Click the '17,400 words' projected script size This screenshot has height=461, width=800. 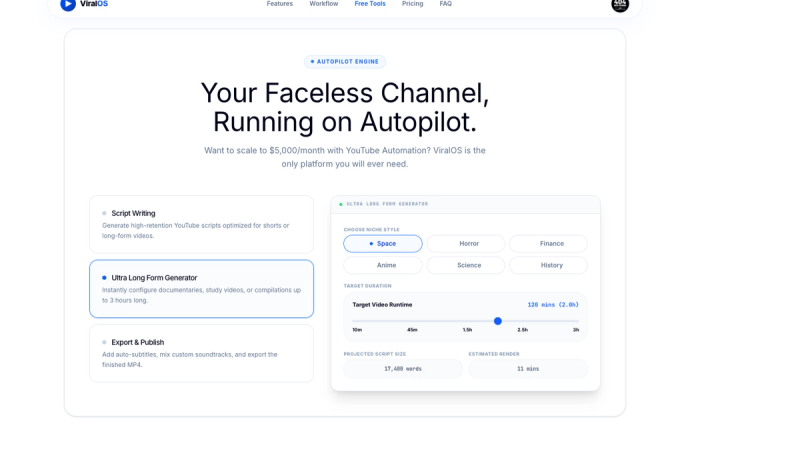[403, 369]
